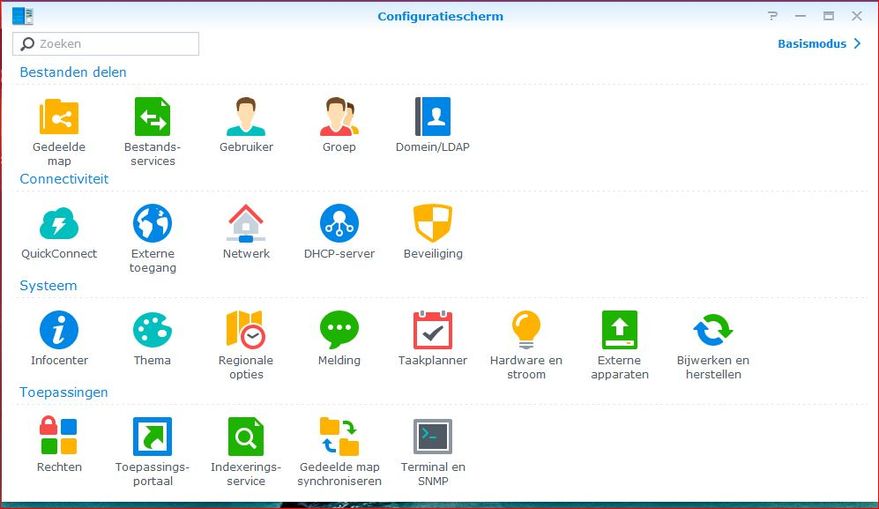Open Hardware en stroom lightbulb icon
The width and height of the screenshot is (879, 509).
pyautogui.click(x=526, y=330)
